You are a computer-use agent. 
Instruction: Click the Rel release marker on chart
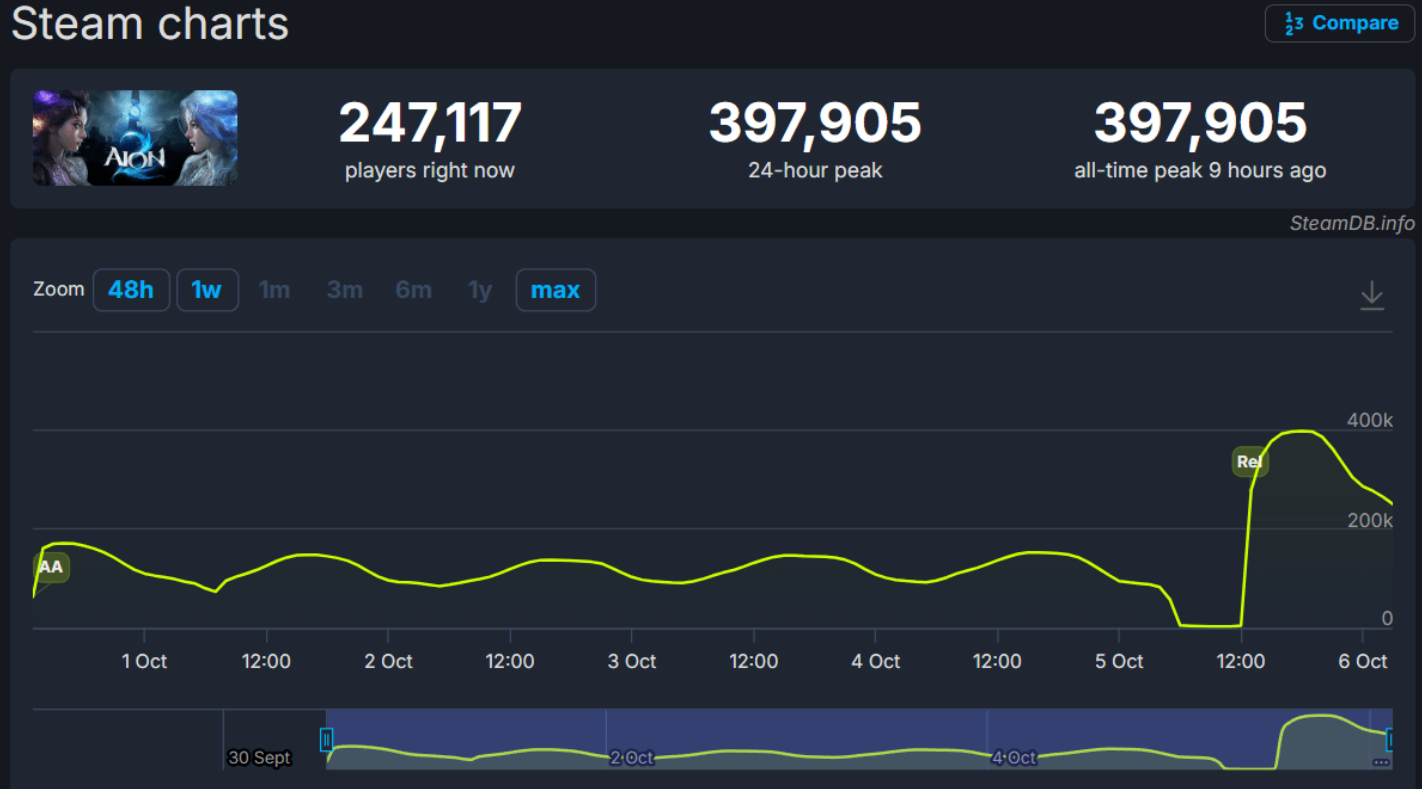(1250, 461)
